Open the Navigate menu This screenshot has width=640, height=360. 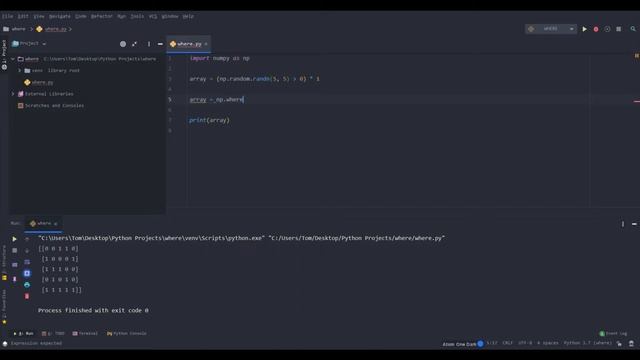pos(60,16)
